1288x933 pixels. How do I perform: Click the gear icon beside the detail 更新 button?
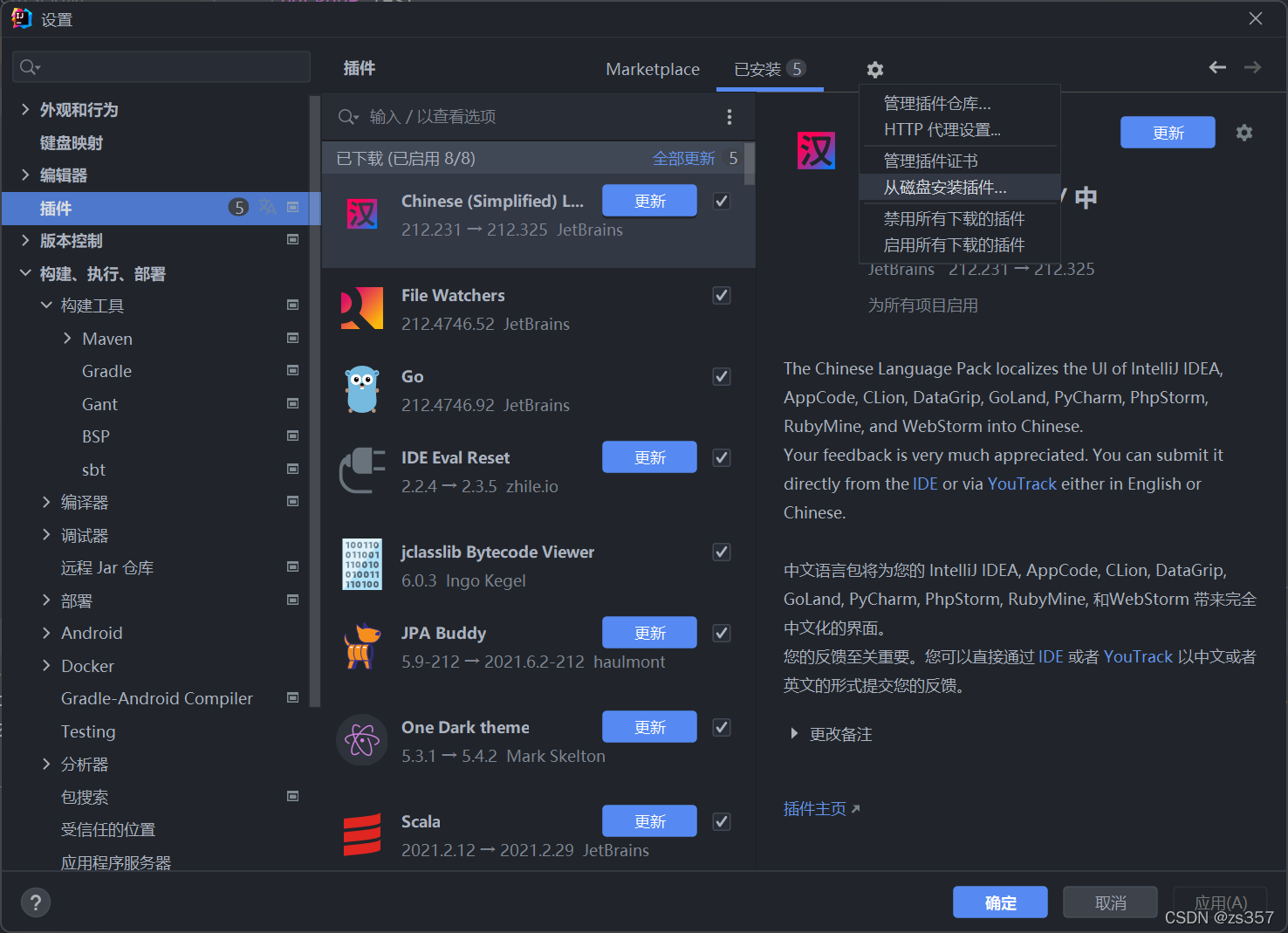pos(1244,133)
